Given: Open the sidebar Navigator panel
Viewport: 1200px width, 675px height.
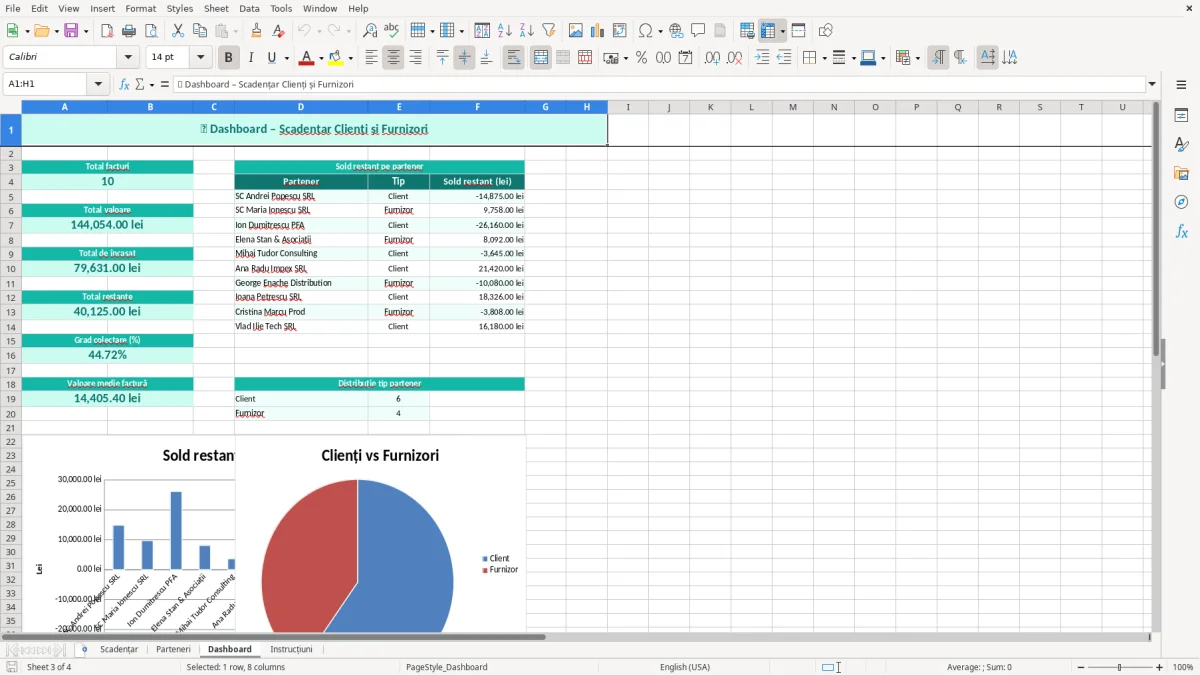Looking at the screenshot, I should pos(1181,202).
